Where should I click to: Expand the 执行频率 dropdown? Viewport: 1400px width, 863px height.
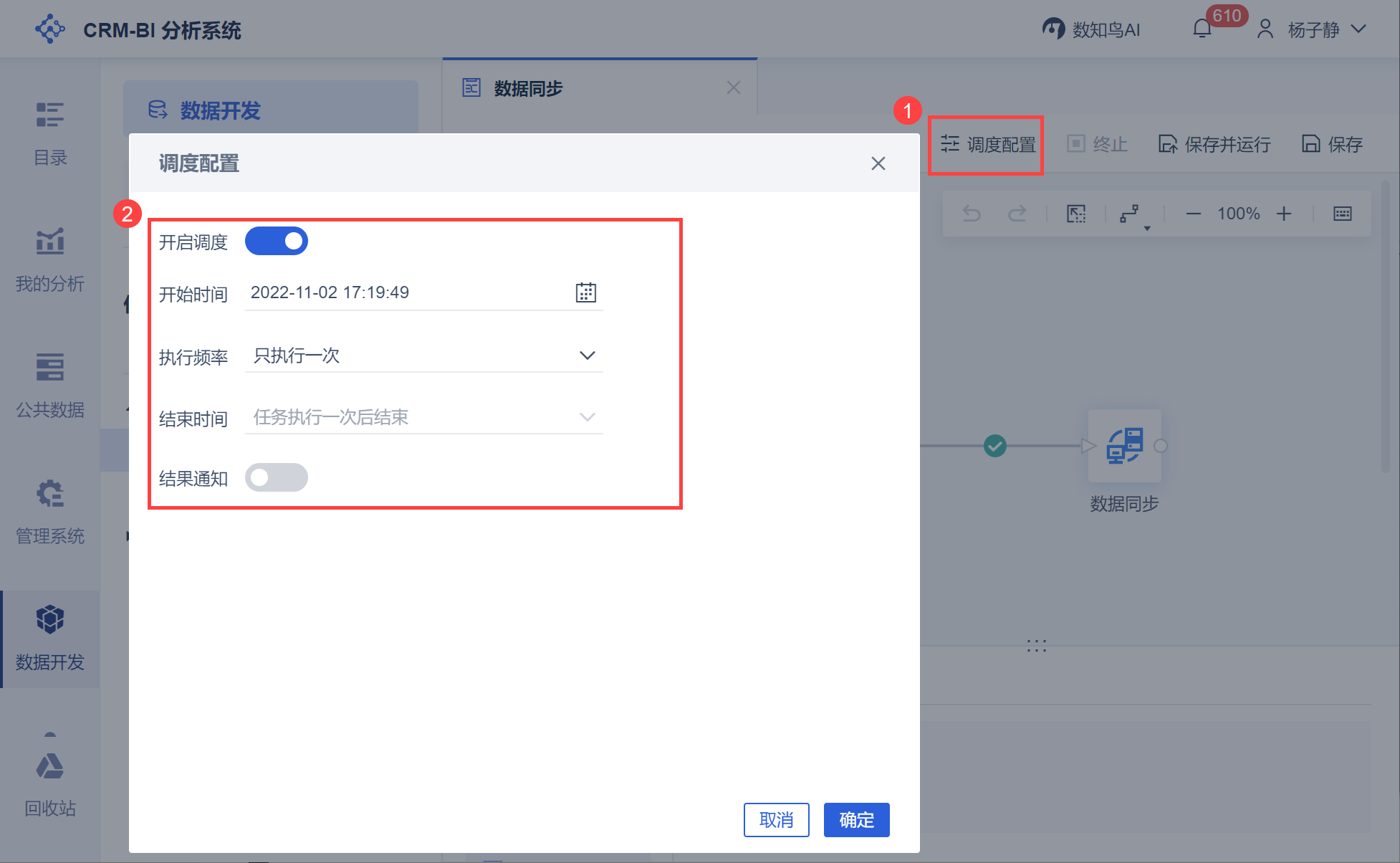424,356
